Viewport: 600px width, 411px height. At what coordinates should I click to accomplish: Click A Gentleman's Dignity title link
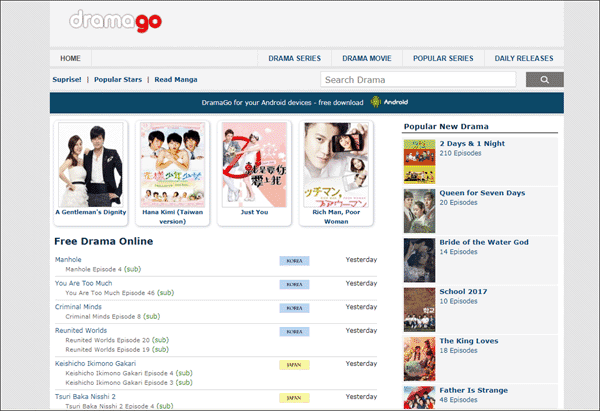pos(91,212)
